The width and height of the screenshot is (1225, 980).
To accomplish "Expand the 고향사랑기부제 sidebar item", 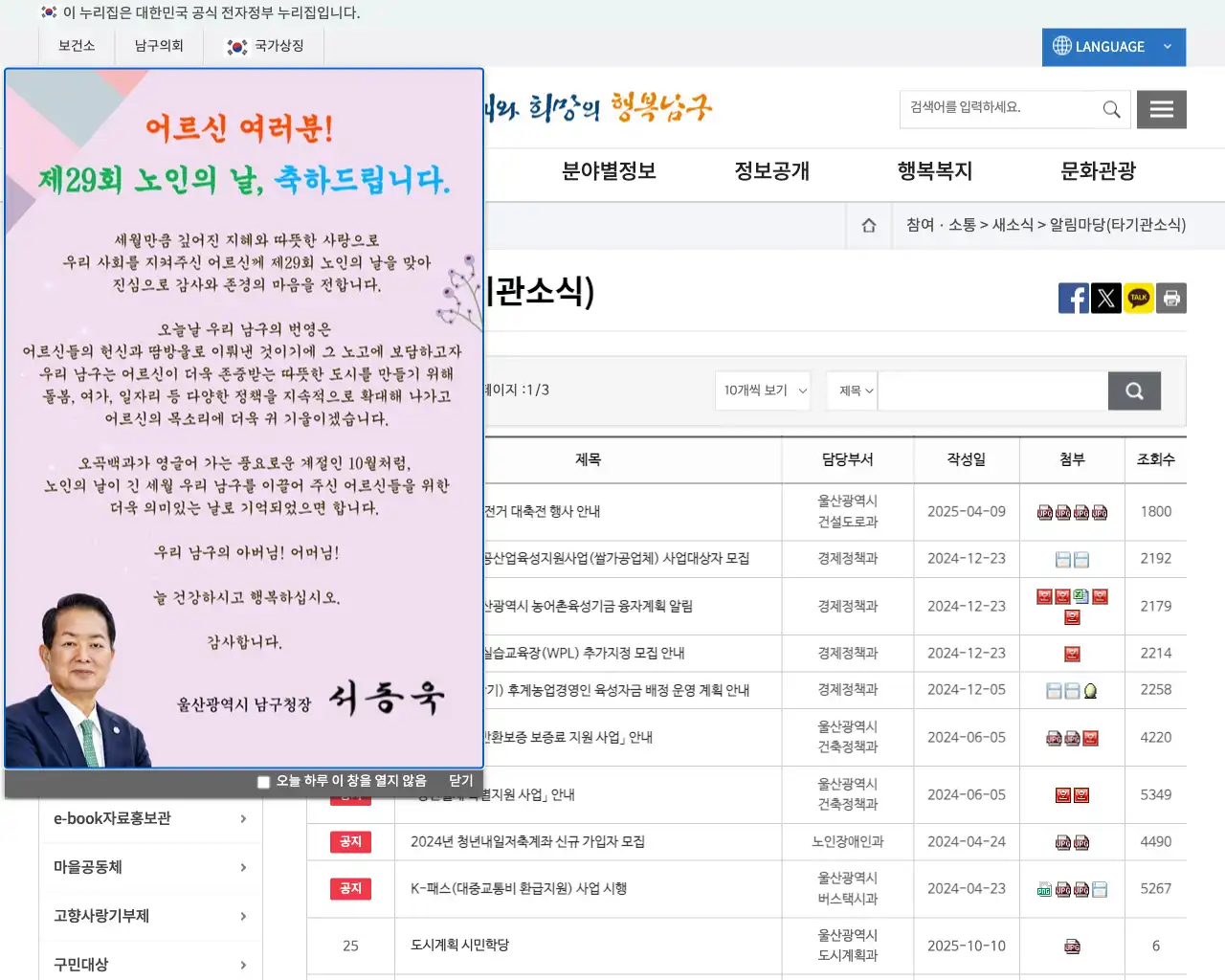I will click(x=150, y=917).
